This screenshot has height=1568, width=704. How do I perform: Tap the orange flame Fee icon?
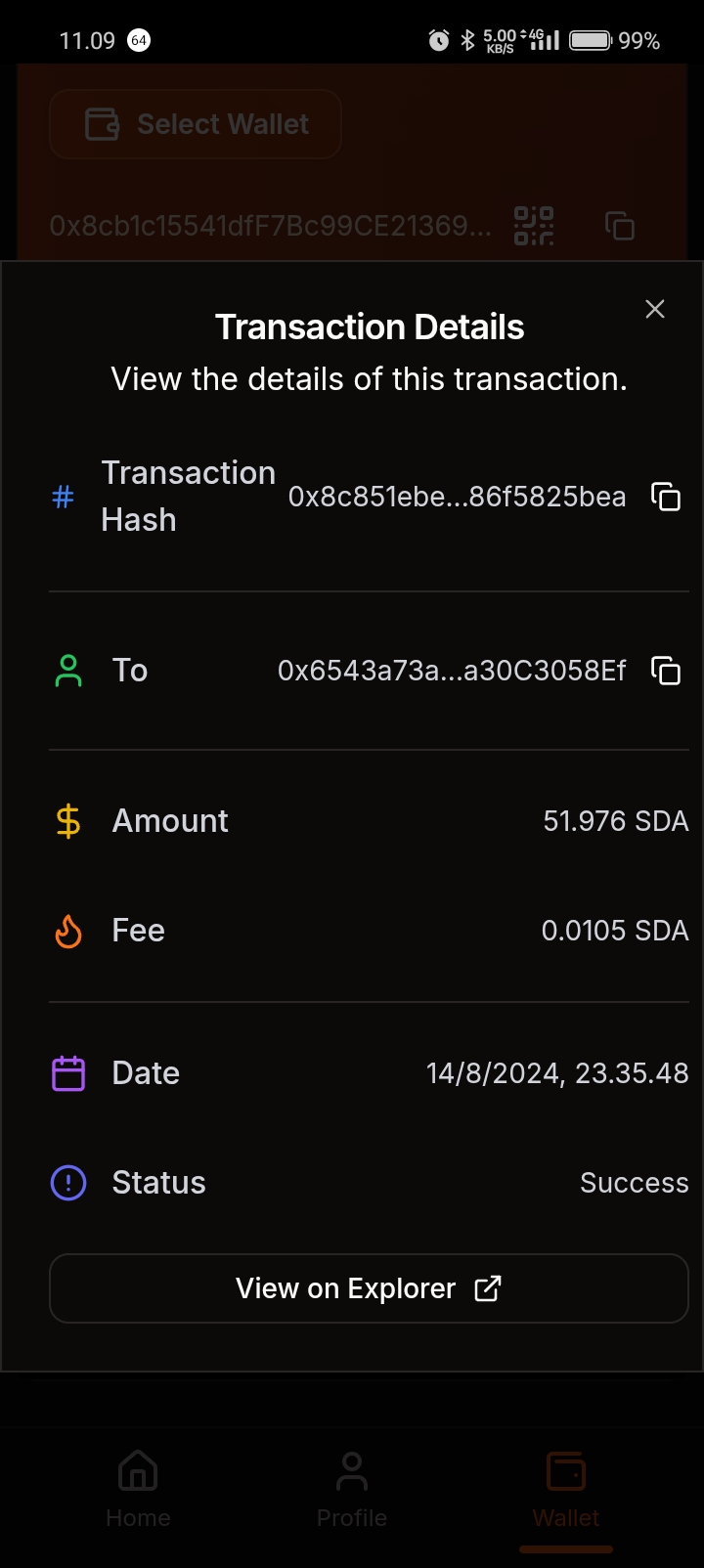coord(68,931)
